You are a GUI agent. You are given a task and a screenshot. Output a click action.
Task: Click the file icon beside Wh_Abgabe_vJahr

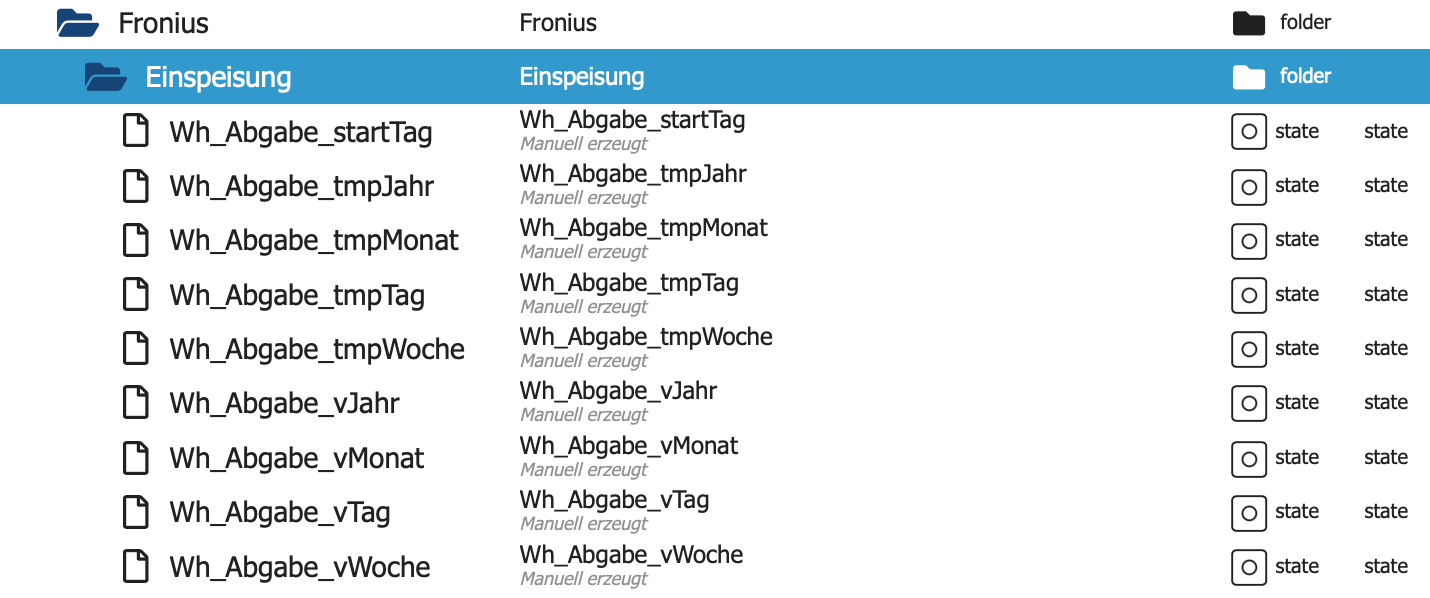[135, 403]
